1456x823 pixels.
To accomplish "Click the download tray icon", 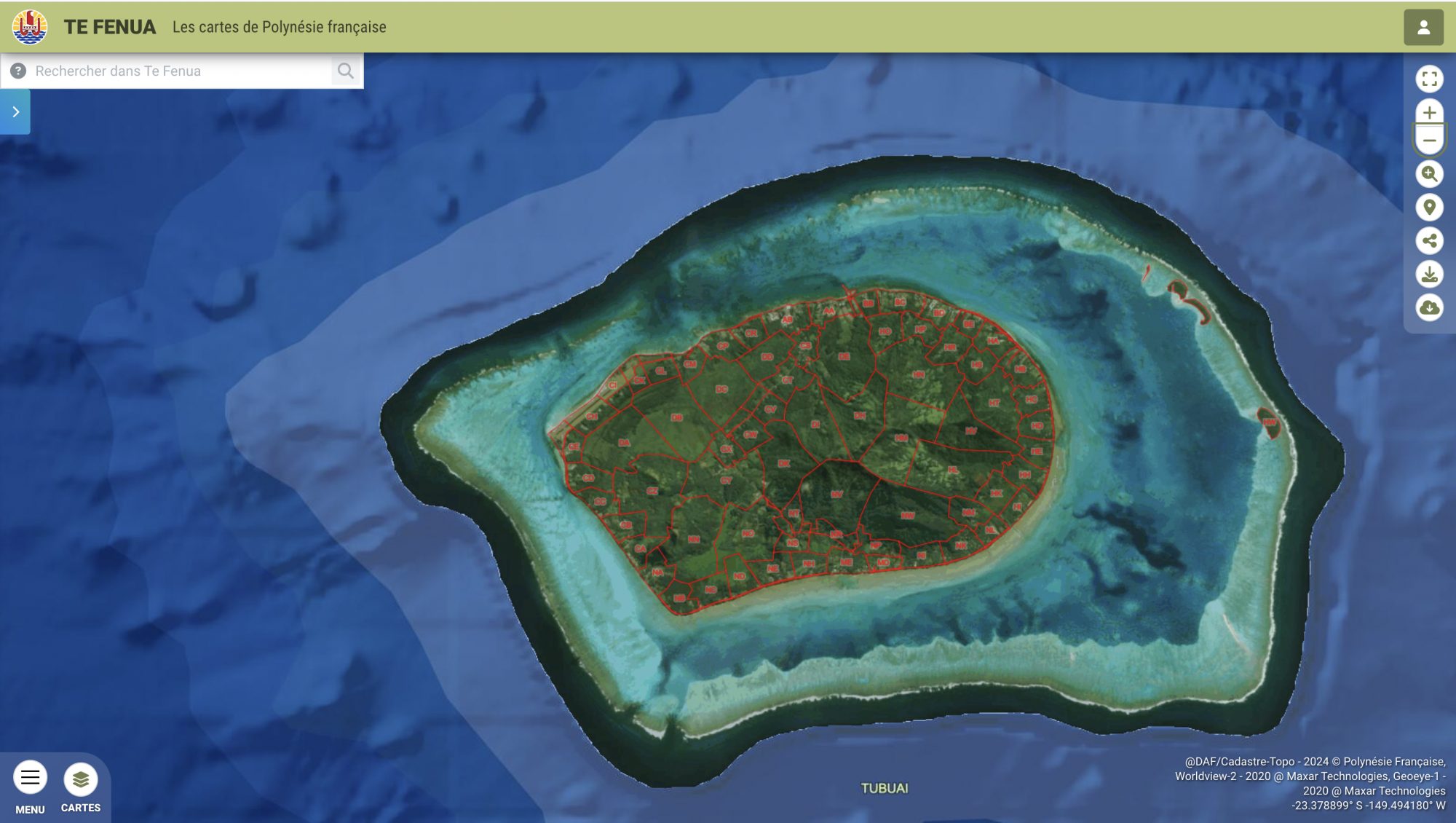I will pyautogui.click(x=1429, y=275).
